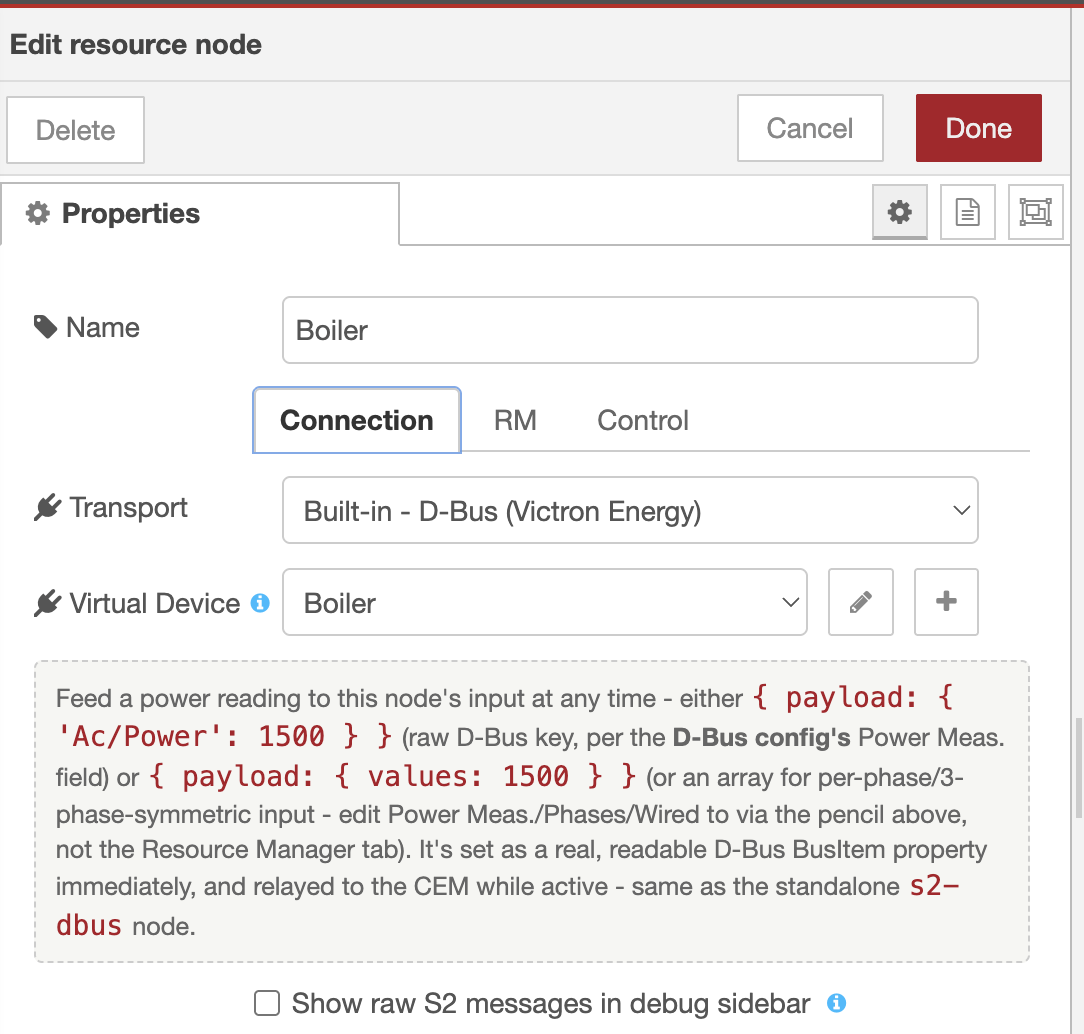1084x1034 pixels.
Task: Click the "D-Bus config's" bold text
Action: coord(761,737)
